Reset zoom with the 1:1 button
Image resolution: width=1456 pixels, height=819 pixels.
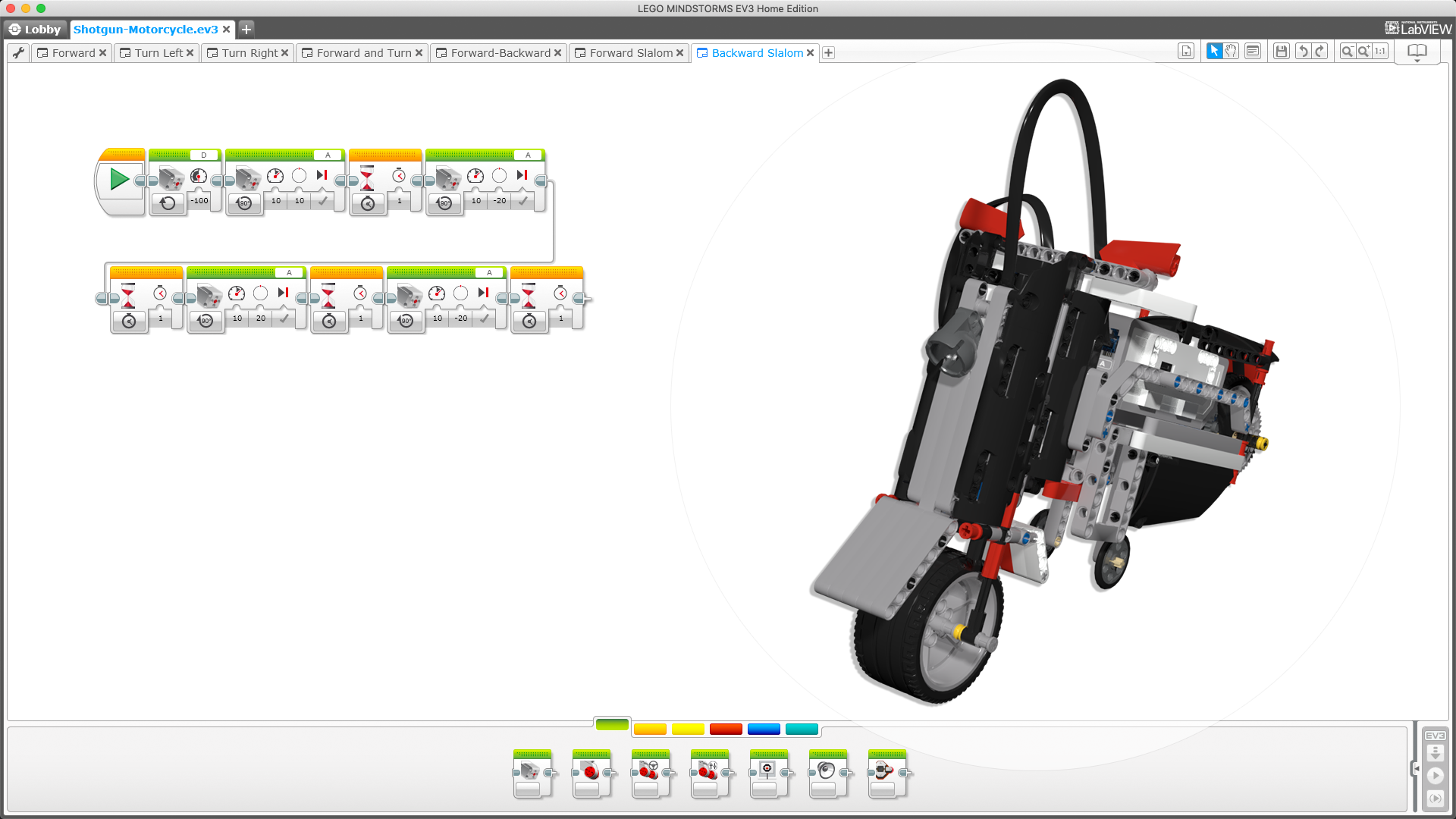pos(1380,52)
